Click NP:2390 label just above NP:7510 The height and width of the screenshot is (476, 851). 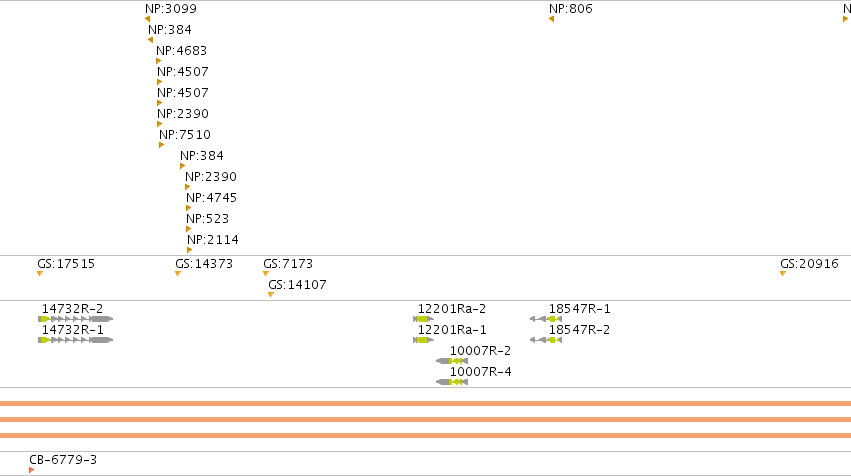click(x=183, y=113)
